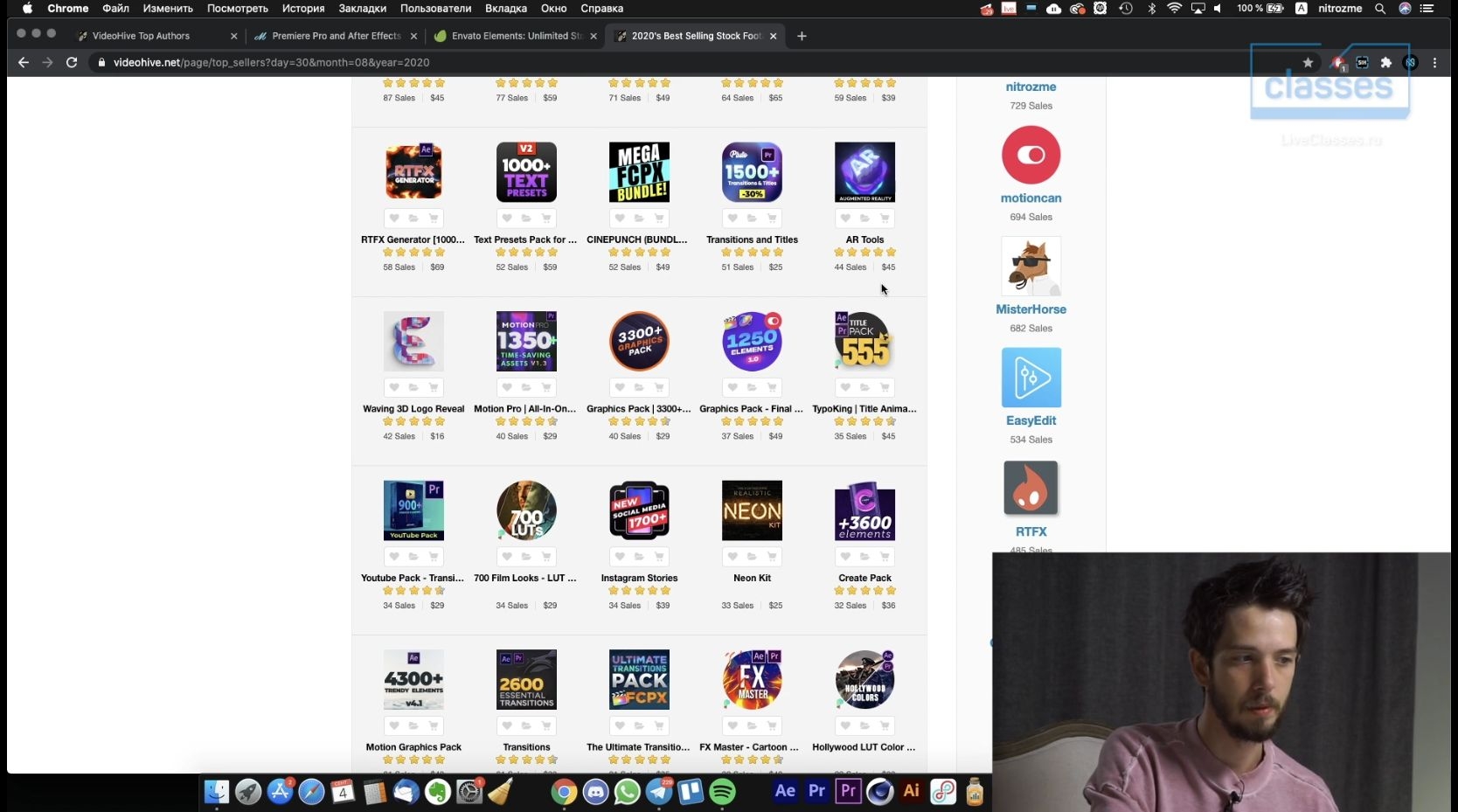This screenshot has height=812, width=1458.
Task: Open a new browser tab
Action: (802, 36)
